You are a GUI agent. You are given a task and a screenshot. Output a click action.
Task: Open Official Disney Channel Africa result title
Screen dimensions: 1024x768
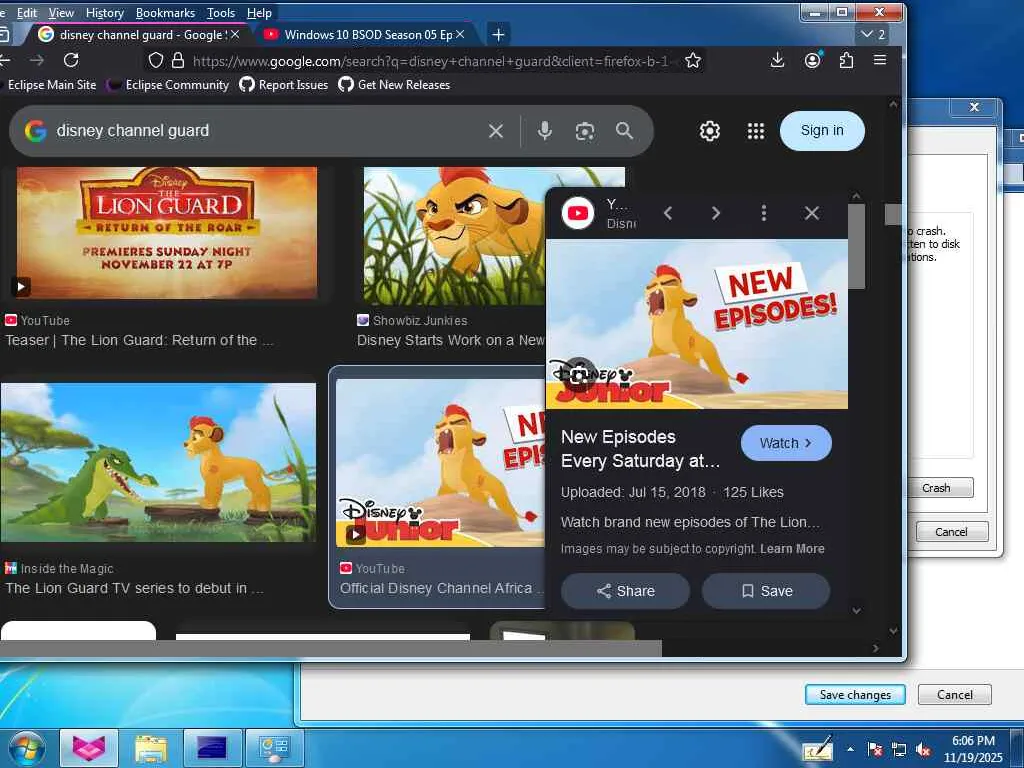pos(441,588)
